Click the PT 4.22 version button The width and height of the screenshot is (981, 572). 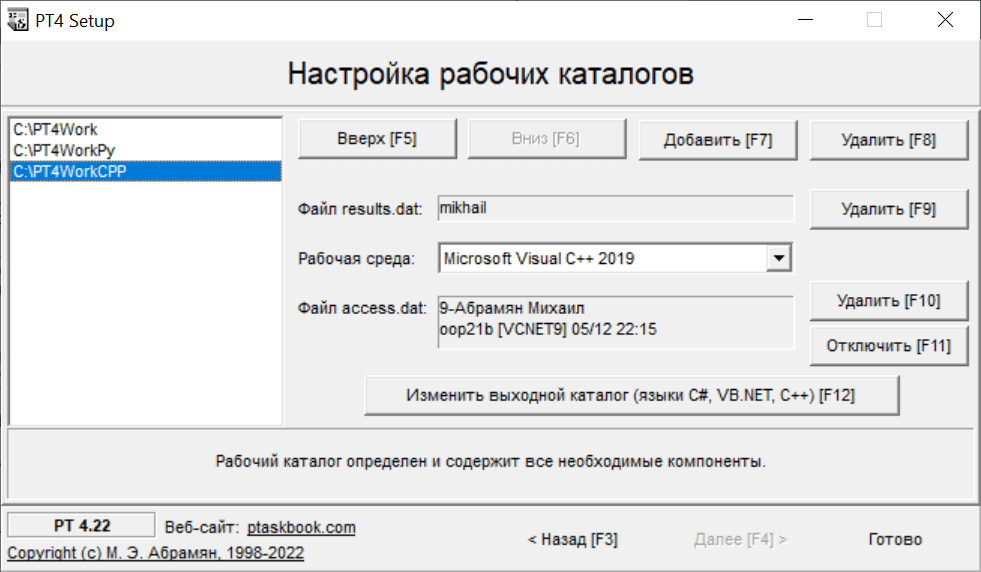click(81, 526)
